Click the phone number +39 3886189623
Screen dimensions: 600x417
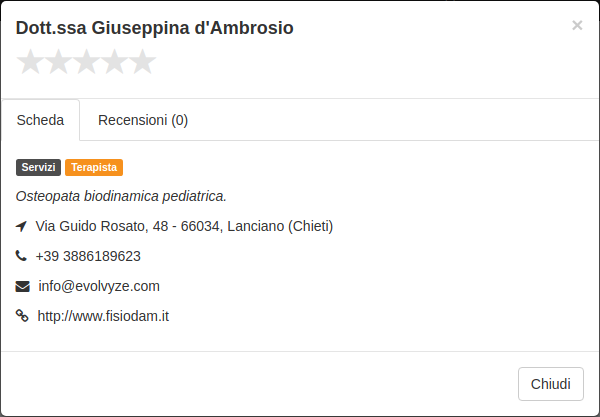tap(88, 256)
